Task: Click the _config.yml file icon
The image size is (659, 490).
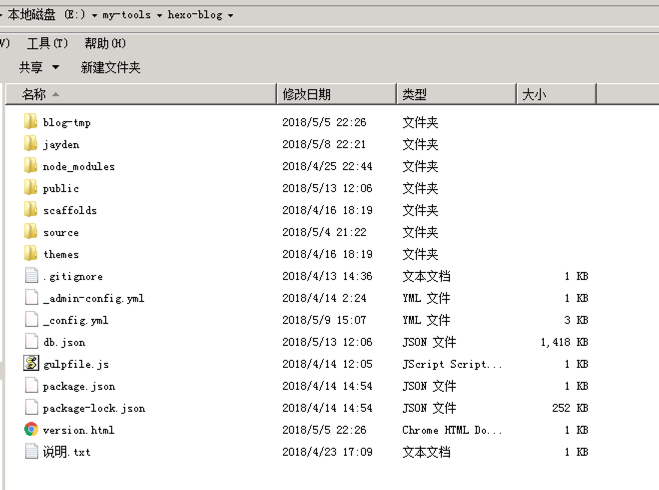Action: coord(31,320)
